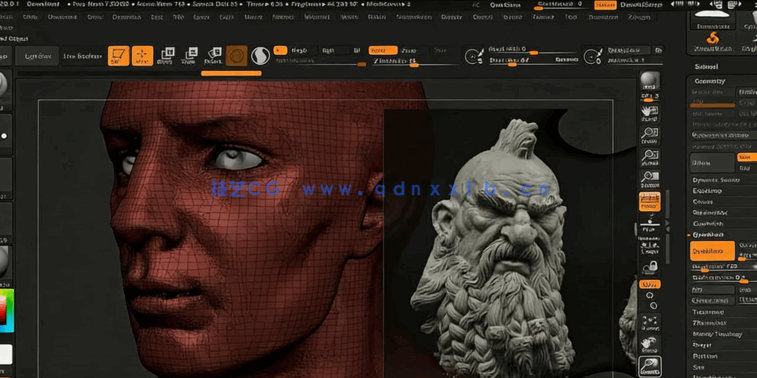The image size is (757, 378).
Task: Click the frame-corners icon on right shelf
Action: point(650,322)
